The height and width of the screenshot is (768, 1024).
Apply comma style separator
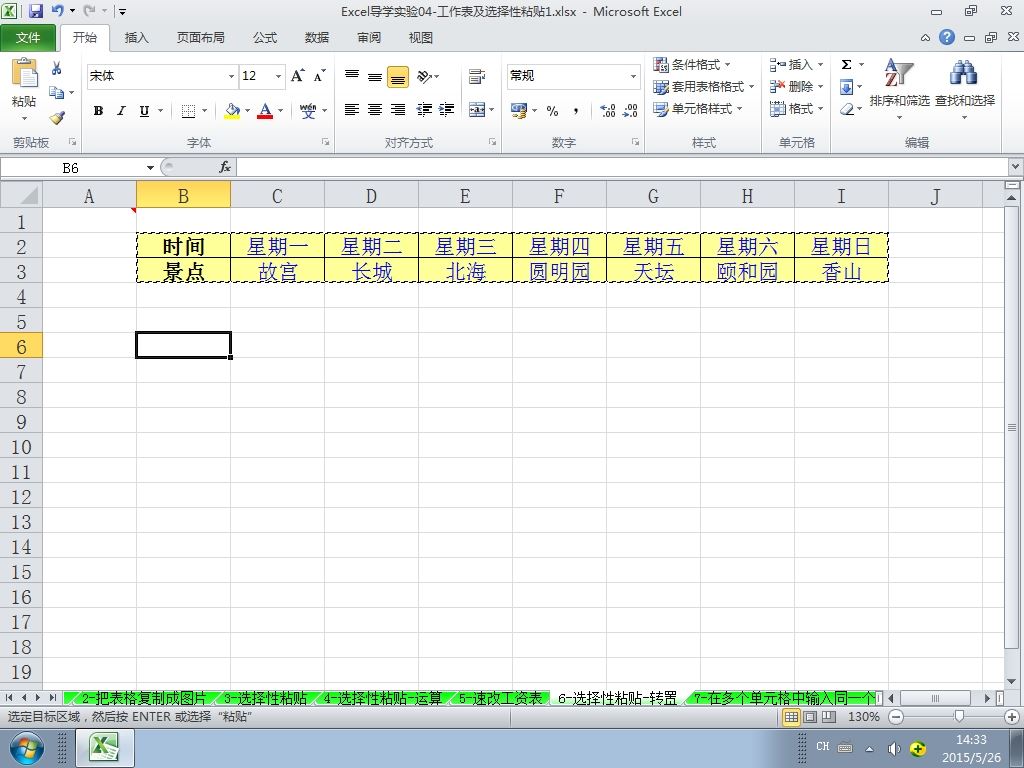[576, 110]
